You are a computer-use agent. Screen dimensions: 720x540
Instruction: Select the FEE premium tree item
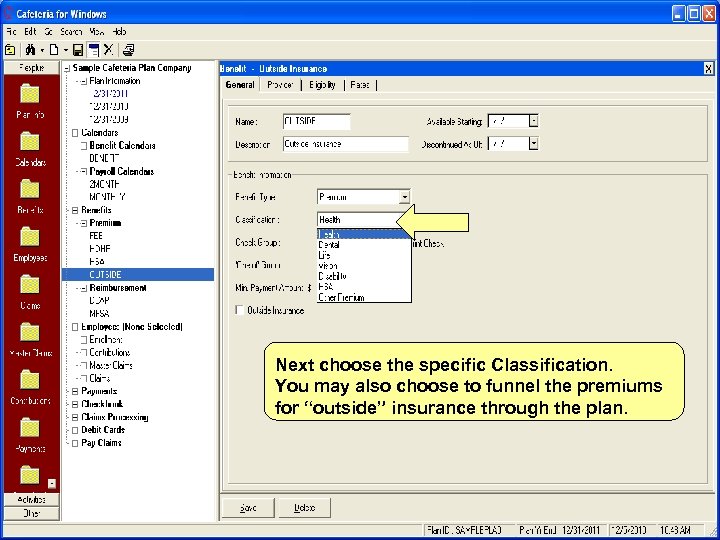point(96,236)
